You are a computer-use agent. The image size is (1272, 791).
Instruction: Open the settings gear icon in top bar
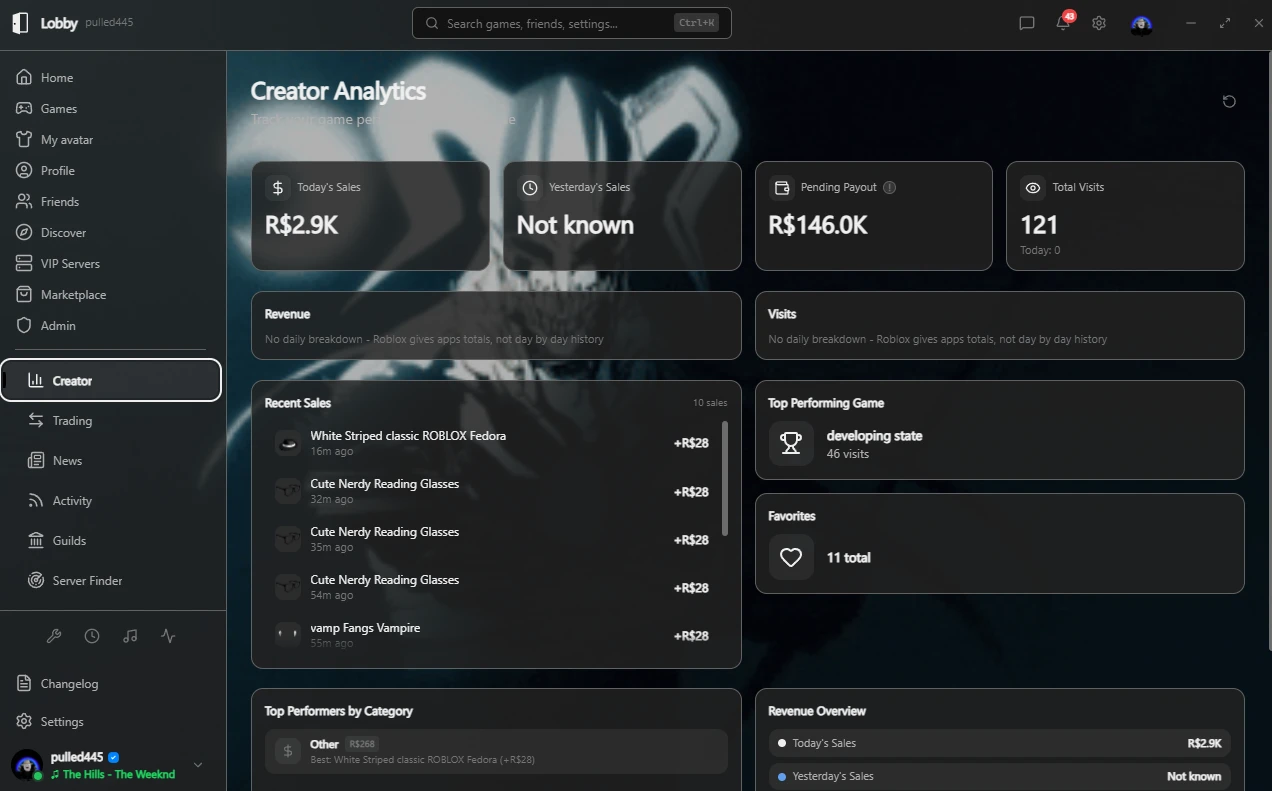pyautogui.click(x=1099, y=23)
